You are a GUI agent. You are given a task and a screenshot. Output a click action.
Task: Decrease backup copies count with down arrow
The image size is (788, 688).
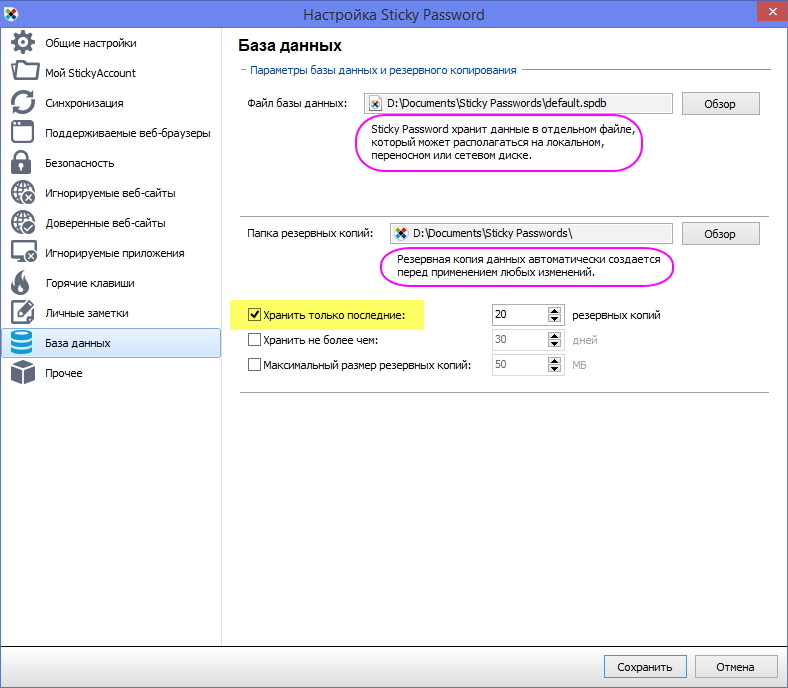click(554, 319)
